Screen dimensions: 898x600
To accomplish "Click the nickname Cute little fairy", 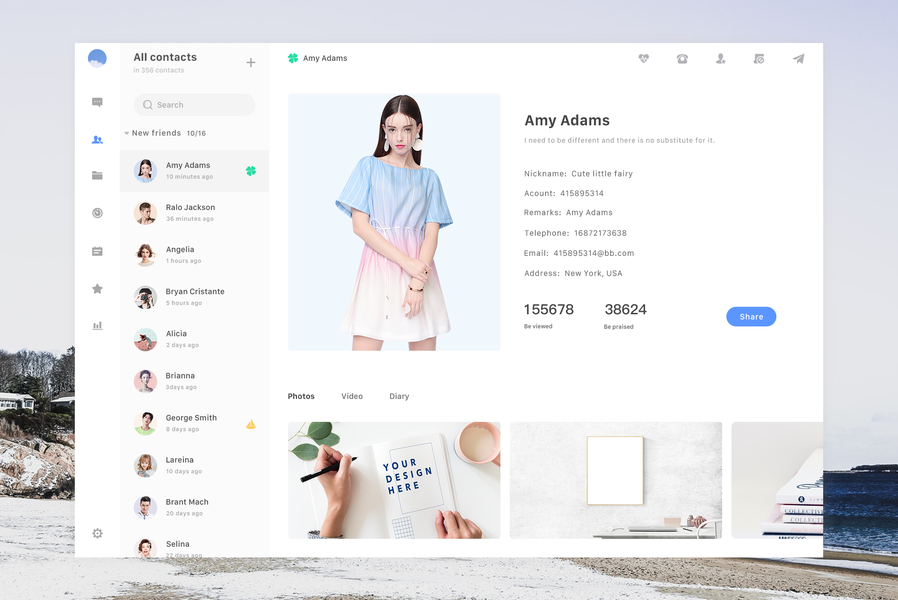I will [602, 173].
